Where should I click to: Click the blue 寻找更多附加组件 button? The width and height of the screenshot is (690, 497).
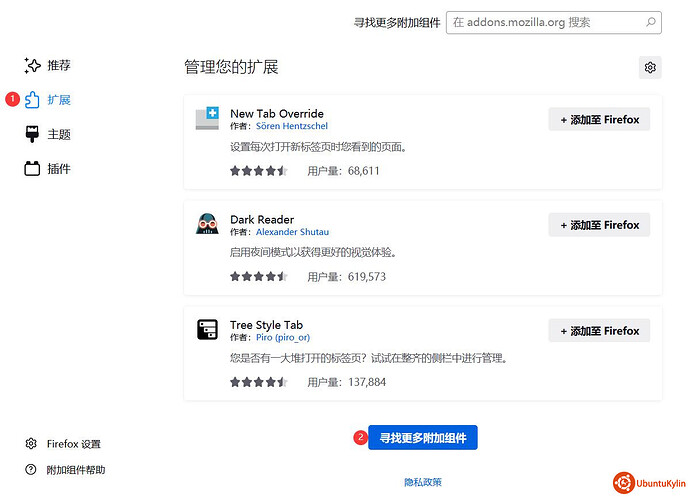423,438
